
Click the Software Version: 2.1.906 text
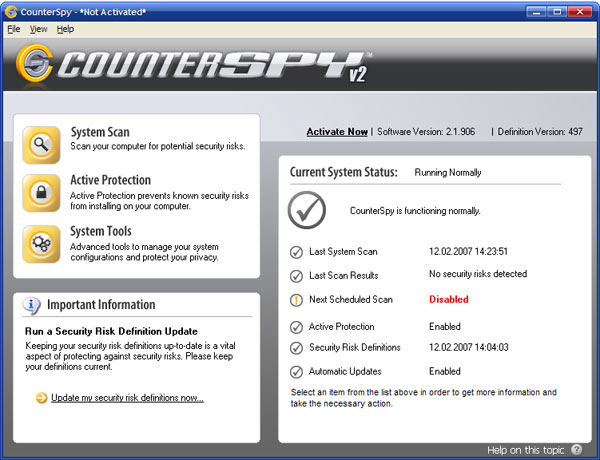coord(426,132)
